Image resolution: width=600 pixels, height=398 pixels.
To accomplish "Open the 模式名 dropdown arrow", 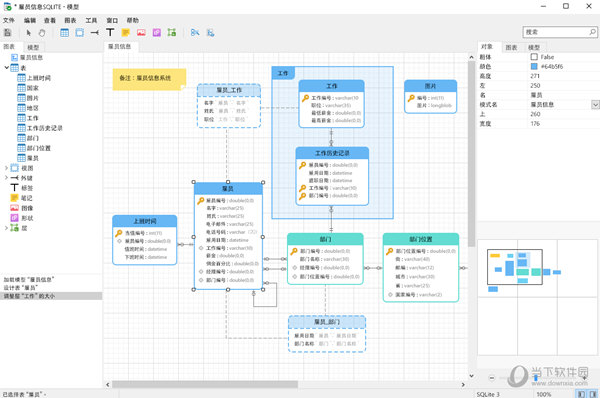I will click(595, 104).
